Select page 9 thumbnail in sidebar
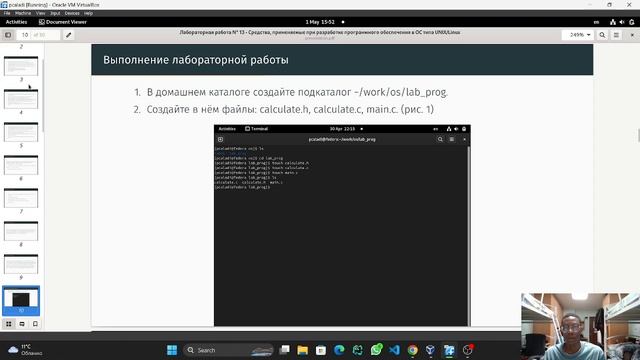The image size is (640, 360). pos(21,264)
